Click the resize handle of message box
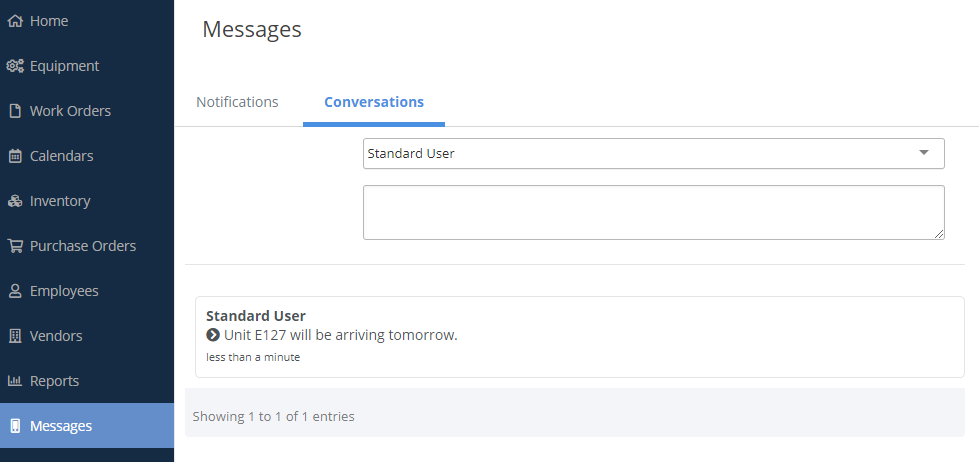The height and width of the screenshot is (462, 979). pyautogui.click(x=939, y=234)
